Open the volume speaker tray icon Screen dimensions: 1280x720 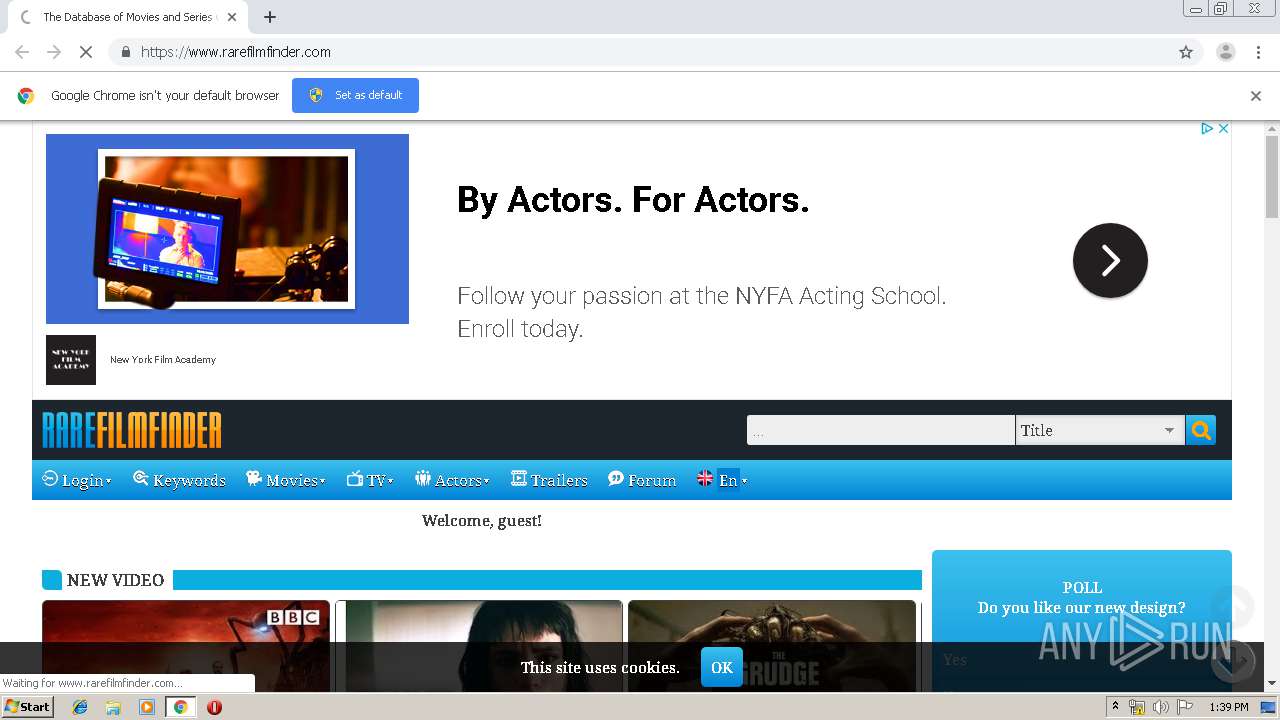pos(1161,707)
